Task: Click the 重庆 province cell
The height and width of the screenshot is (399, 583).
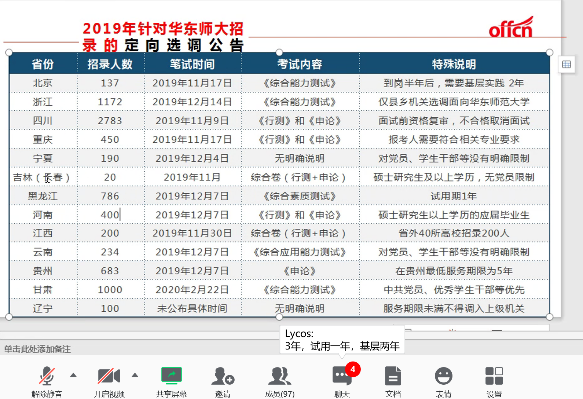Action: pyautogui.click(x=43, y=139)
